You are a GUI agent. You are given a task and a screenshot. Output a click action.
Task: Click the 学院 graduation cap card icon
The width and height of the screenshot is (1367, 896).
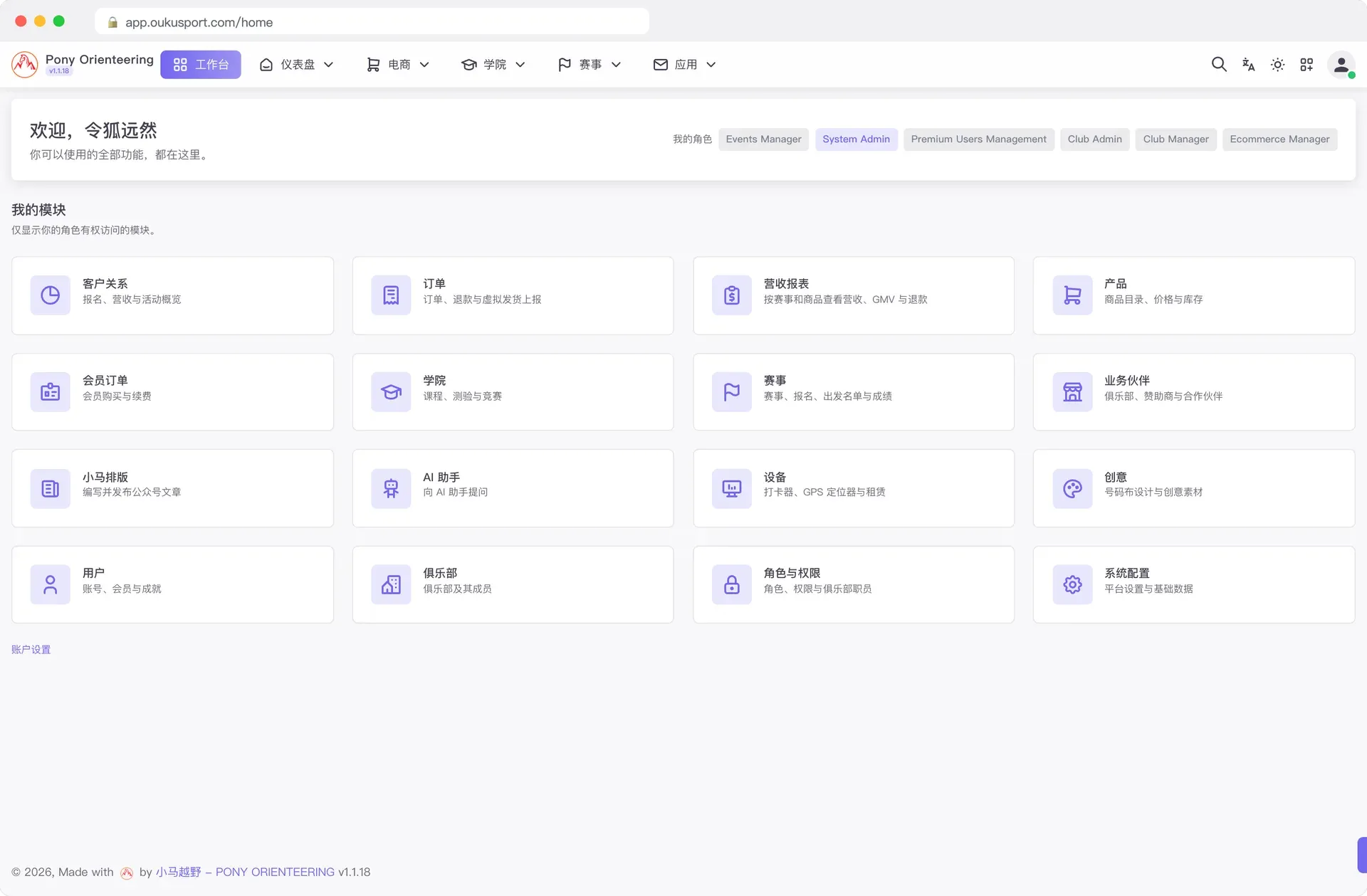391,392
